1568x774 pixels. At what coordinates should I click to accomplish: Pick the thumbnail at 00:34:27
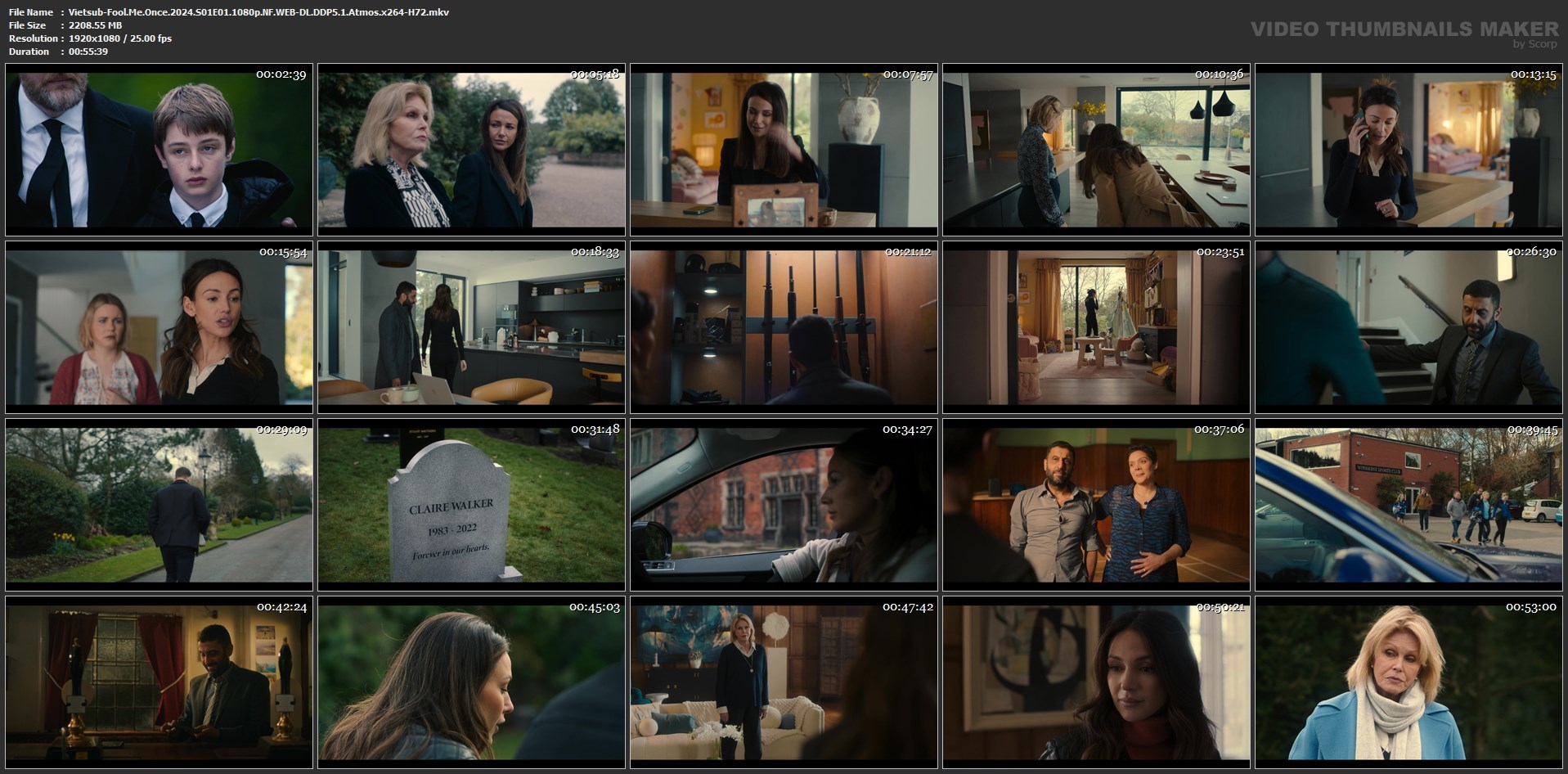[x=784, y=505]
